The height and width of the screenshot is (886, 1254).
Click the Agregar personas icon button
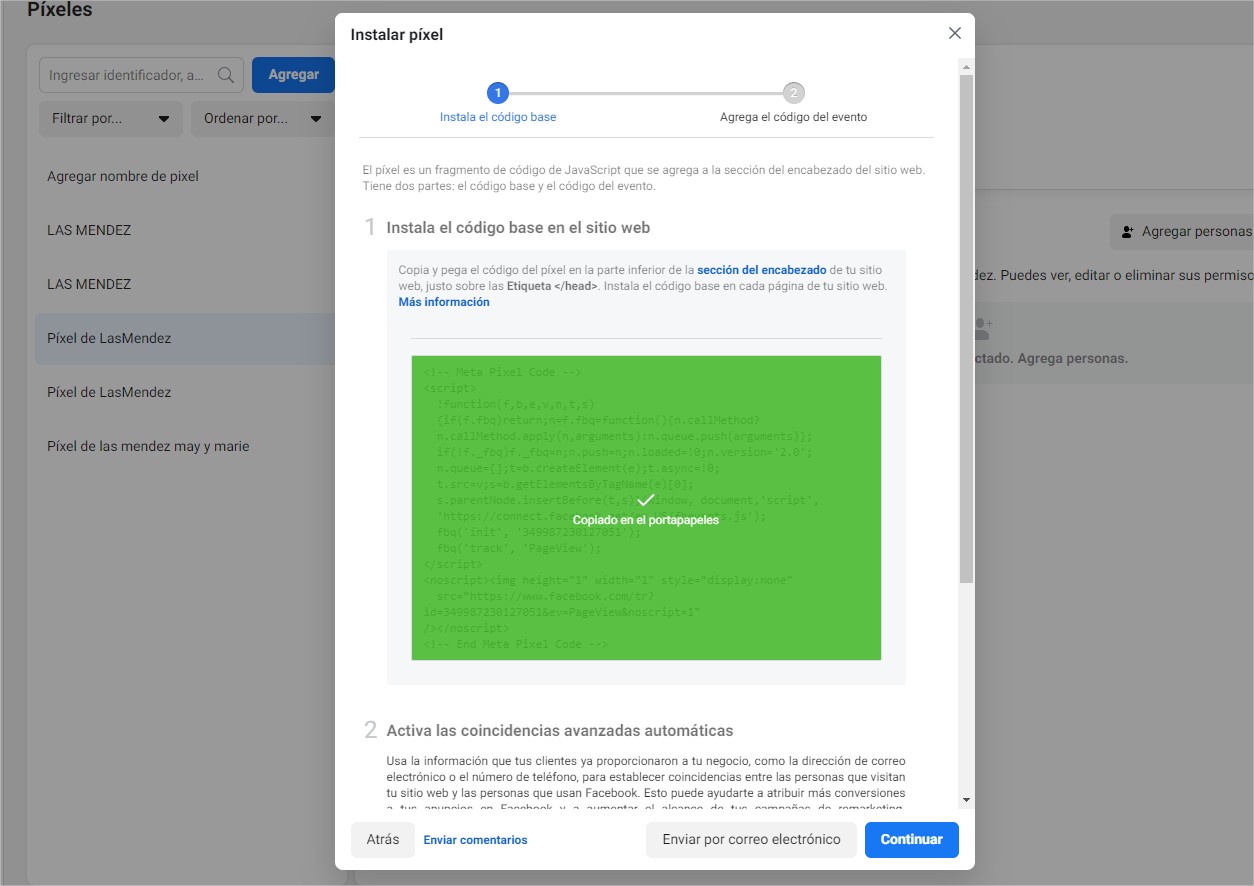tap(1182, 231)
